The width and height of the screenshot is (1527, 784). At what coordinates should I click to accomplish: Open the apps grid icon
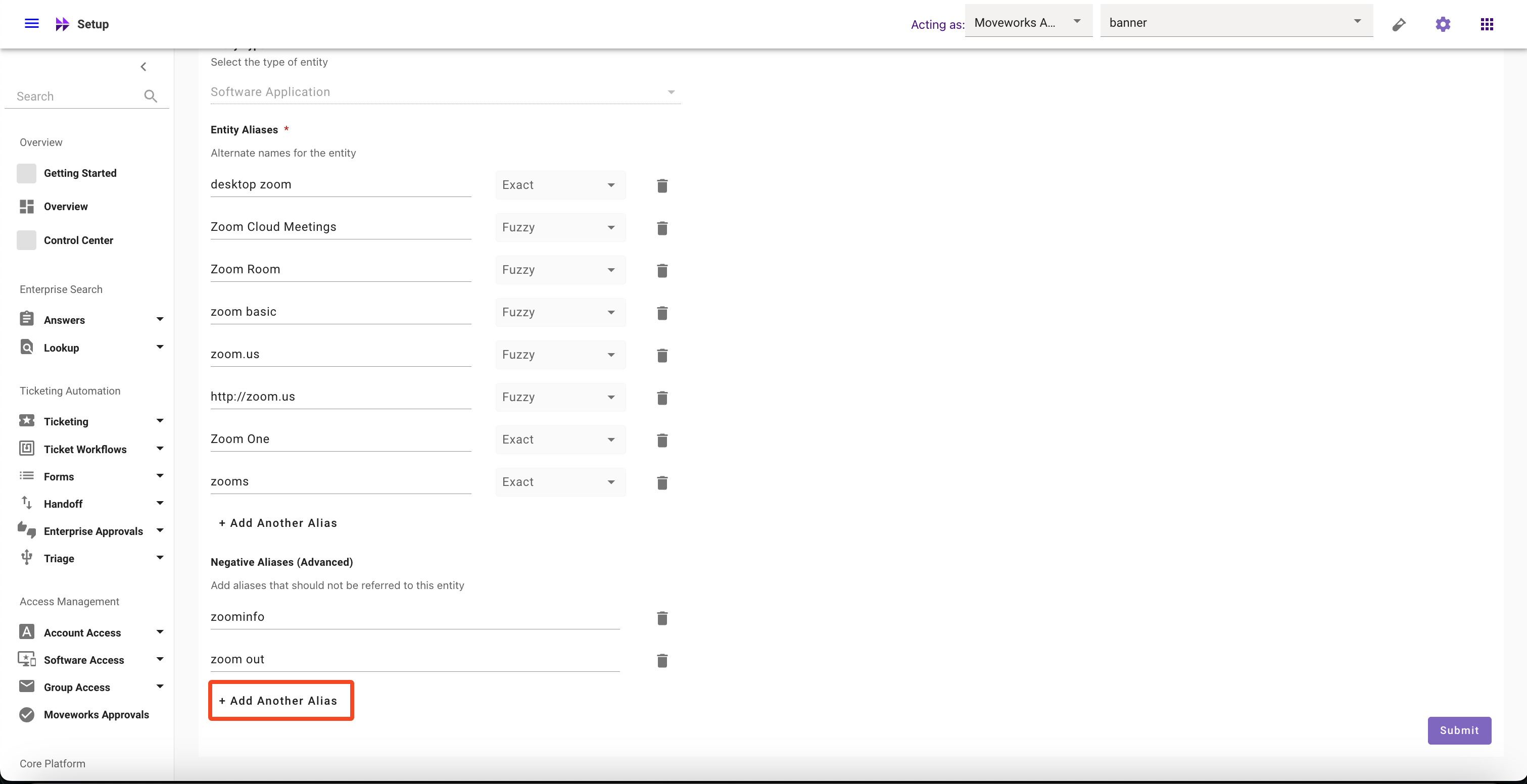click(x=1486, y=24)
